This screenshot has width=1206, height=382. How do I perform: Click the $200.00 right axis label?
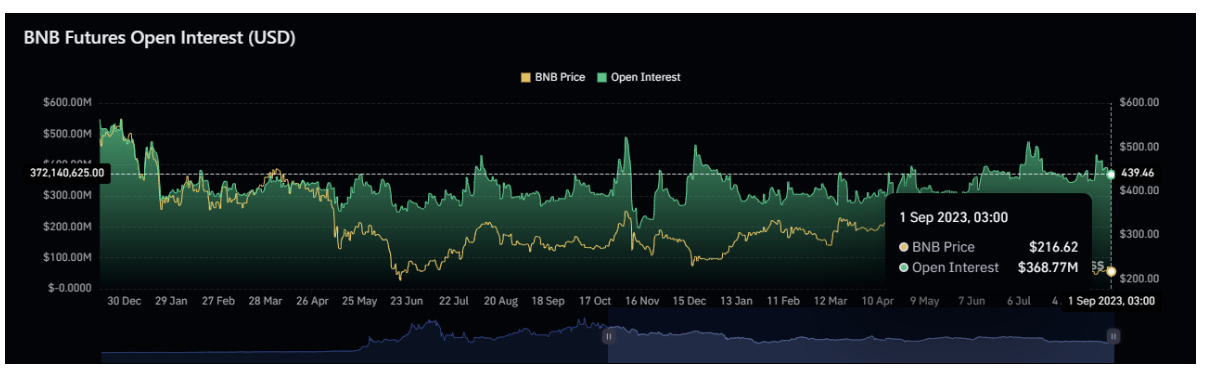click(1139, 278)
